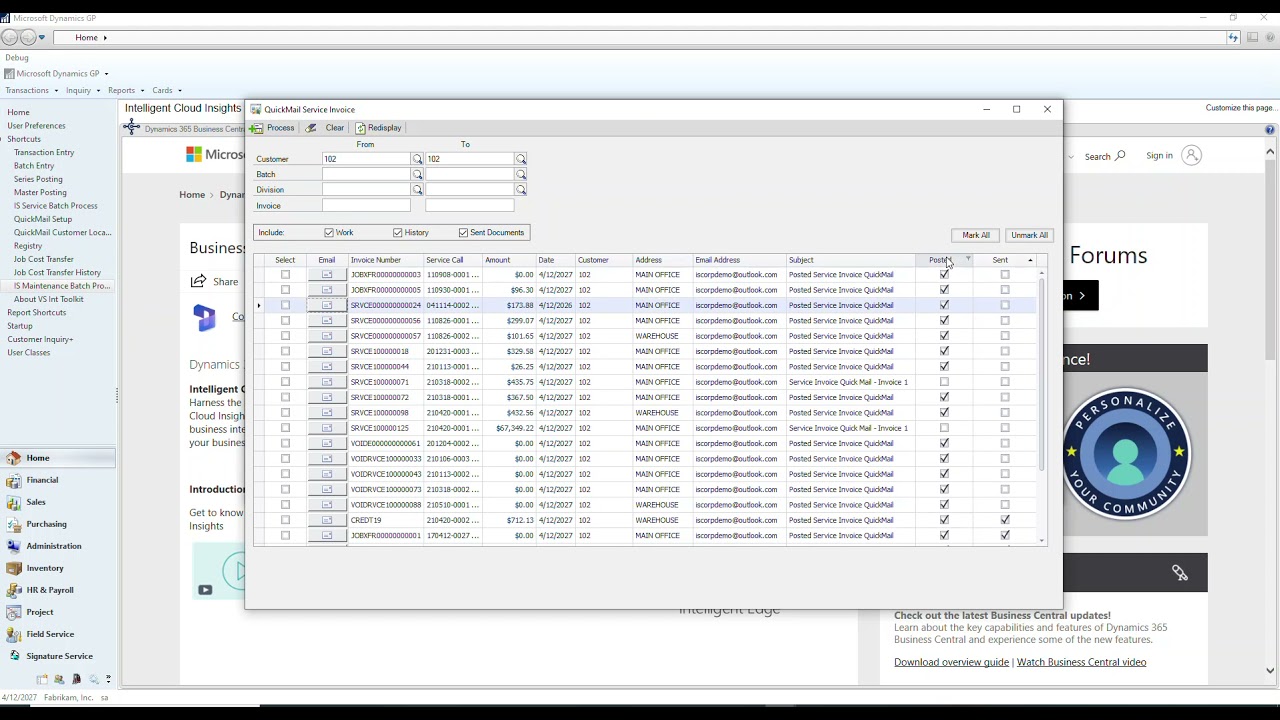
Task: Open Batch To lookup magnifier
Action: coord(521,174)
